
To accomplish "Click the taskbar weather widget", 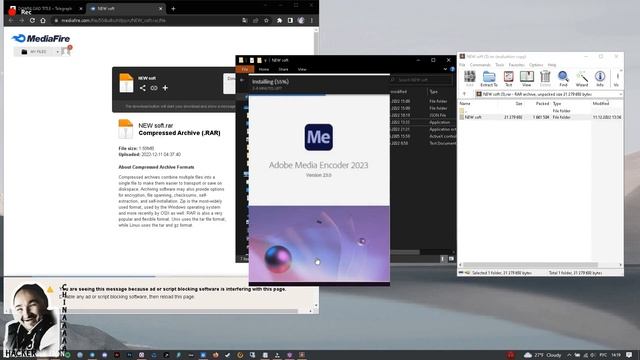I will tap(543, 355).
